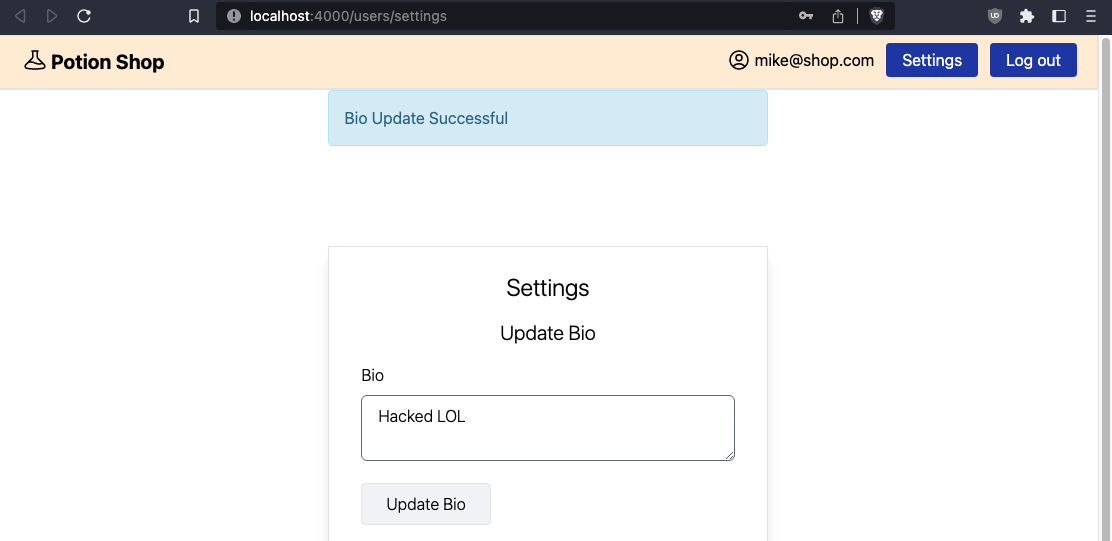The width and height of the screenshot is (1112, 541).
Task: Open extensions puzzle piece menu
Action: pos(1027,16)
